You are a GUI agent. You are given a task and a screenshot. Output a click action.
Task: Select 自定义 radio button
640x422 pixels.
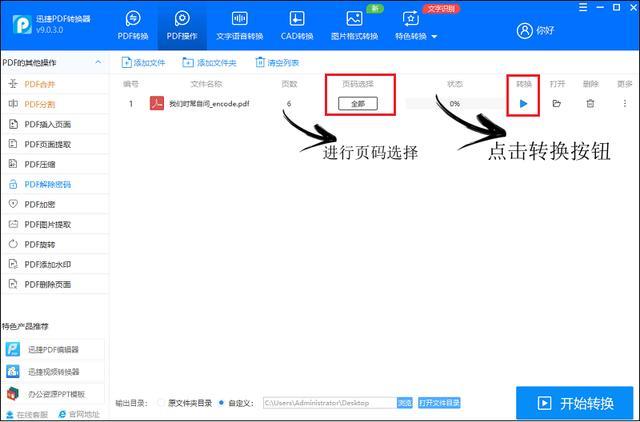pos(221,403)
